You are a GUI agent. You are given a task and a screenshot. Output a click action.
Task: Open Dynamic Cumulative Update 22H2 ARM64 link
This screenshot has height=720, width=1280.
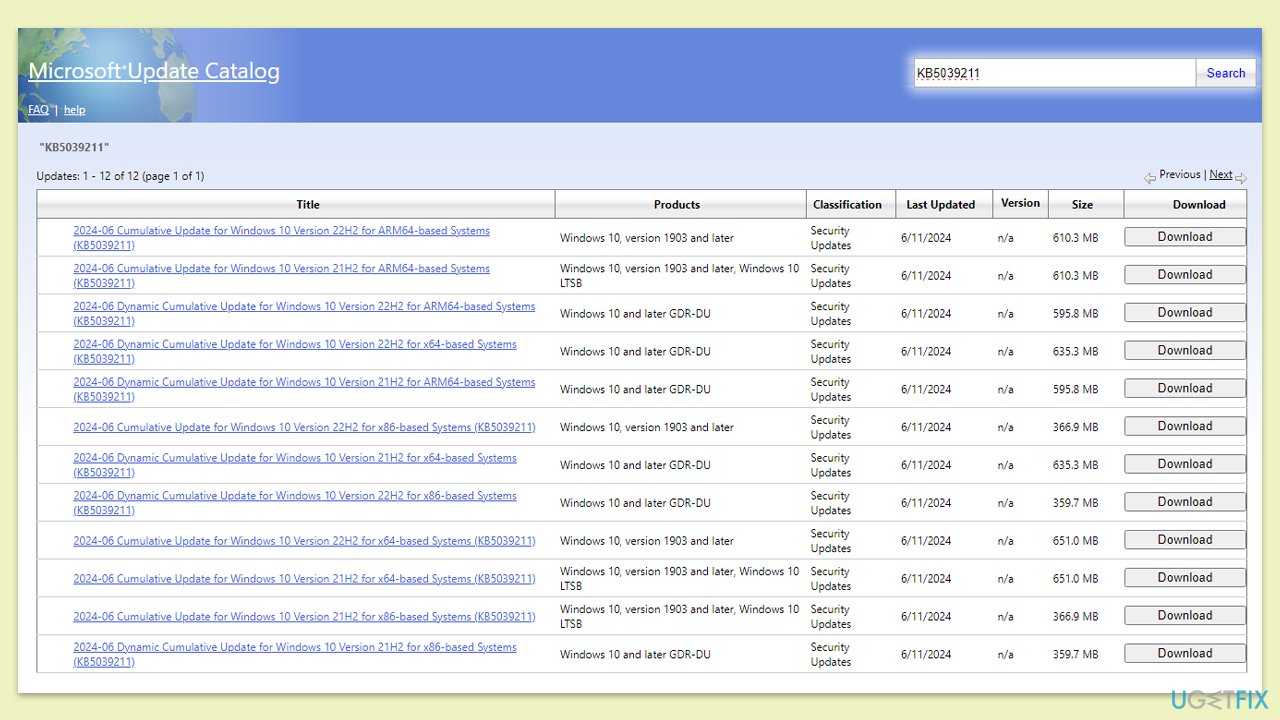click(x=304, y=314)
